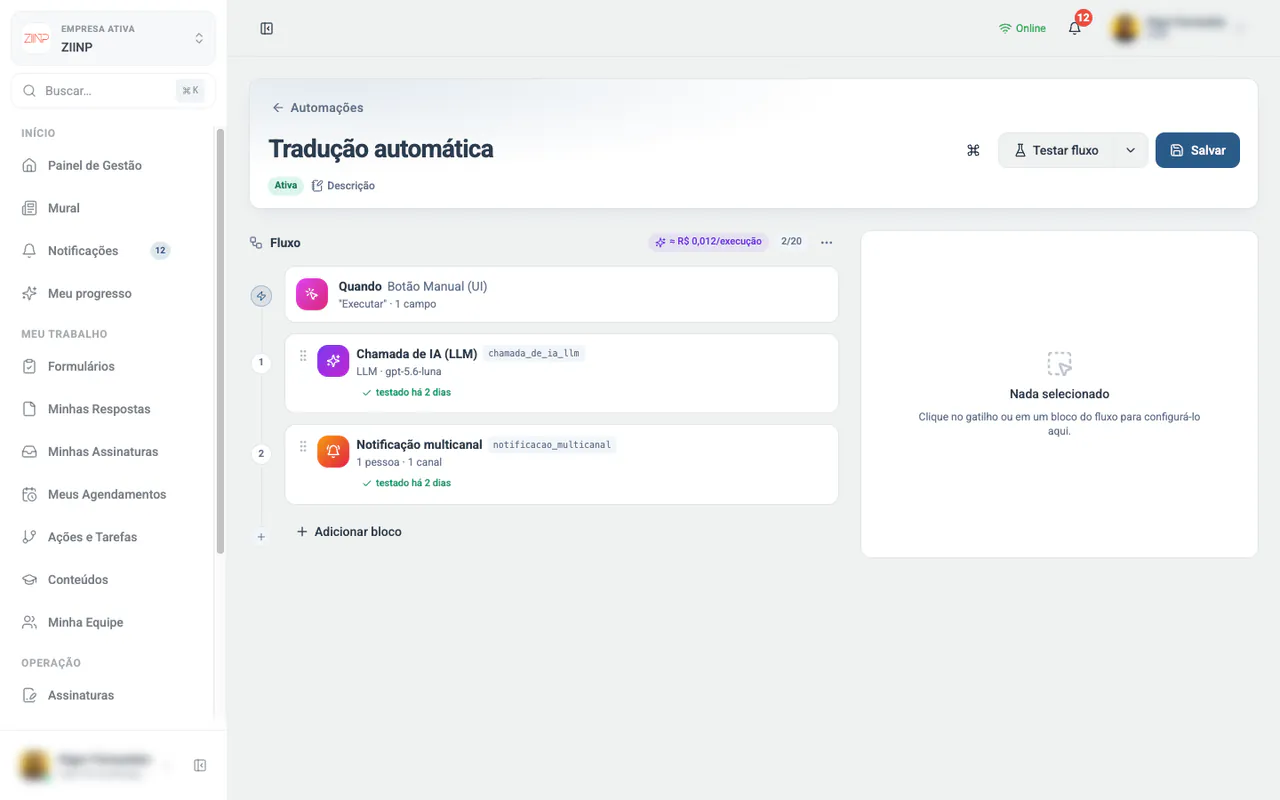This screenshot has height=800, width=1280.
Task: Save the flow with Salvar
Action: point(1197,150)
